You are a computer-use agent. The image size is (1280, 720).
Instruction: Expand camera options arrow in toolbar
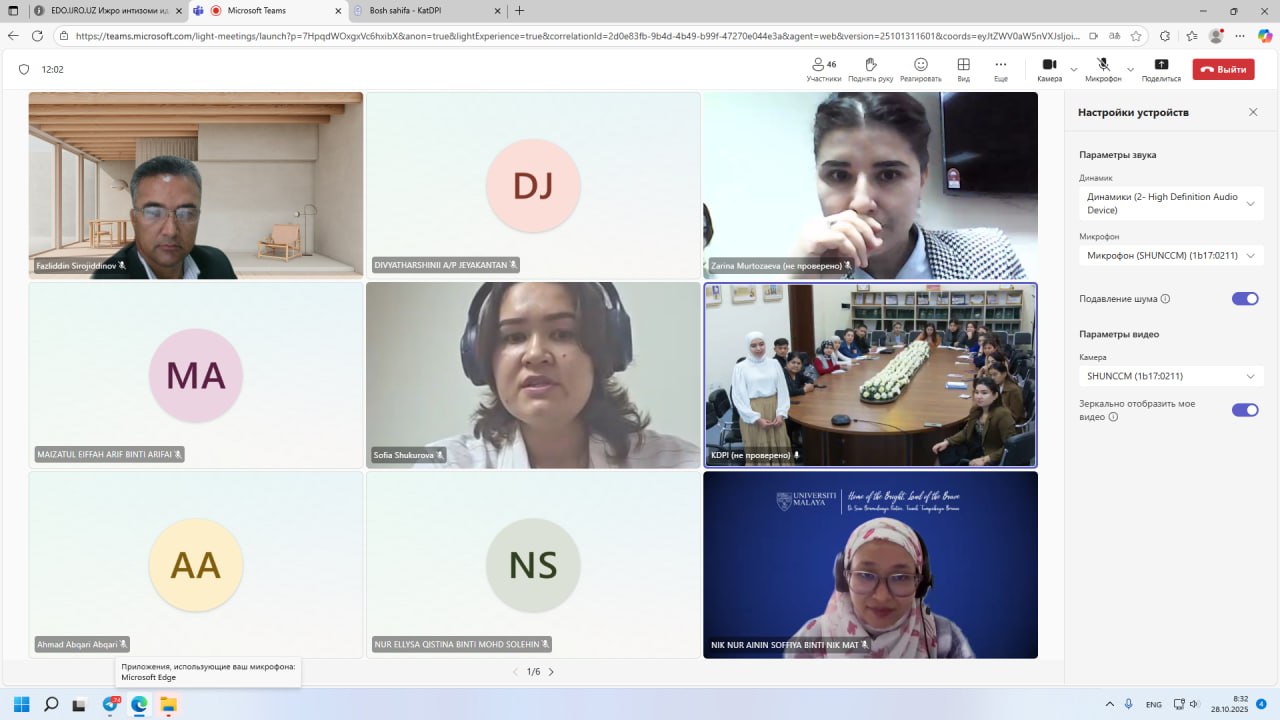pos(1074,70)
